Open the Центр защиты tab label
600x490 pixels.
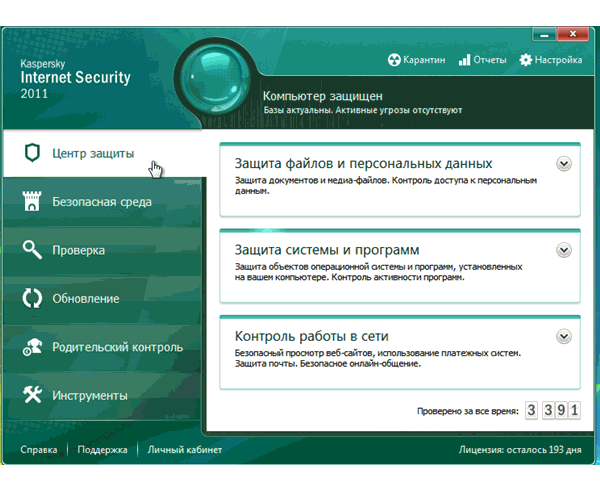pos(93,153)
